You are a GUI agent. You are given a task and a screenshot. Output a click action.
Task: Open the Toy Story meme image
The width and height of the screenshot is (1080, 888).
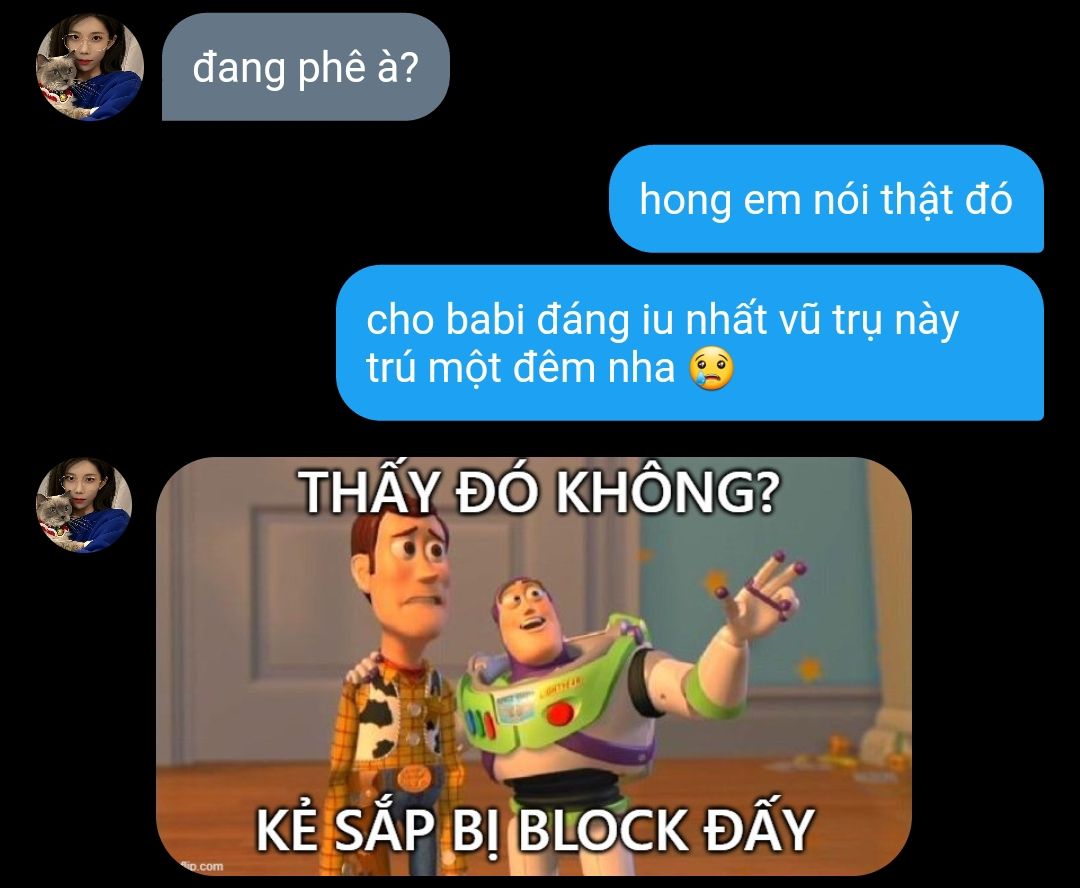point(534,666)
